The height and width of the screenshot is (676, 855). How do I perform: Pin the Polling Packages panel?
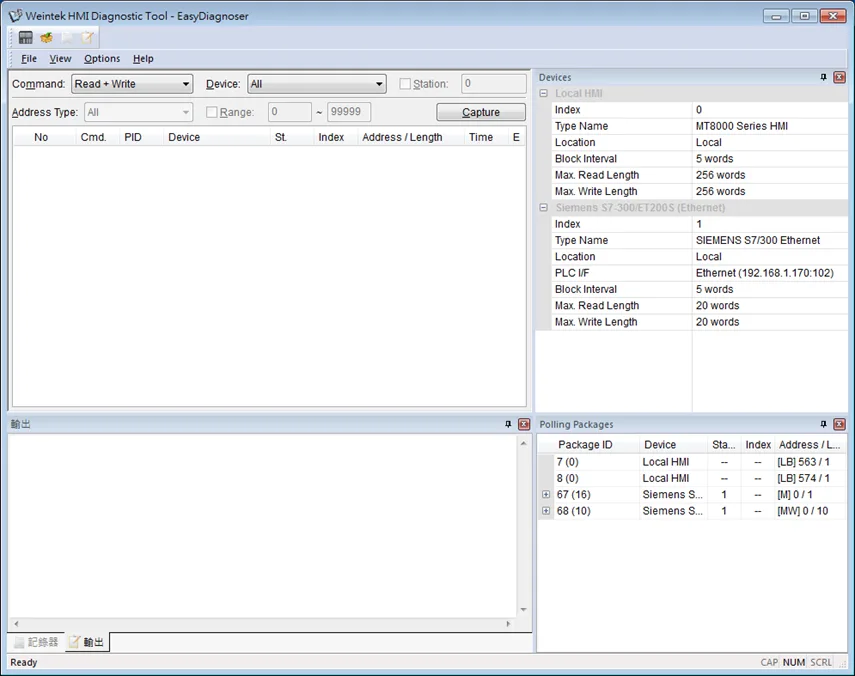tap(823, 424)
